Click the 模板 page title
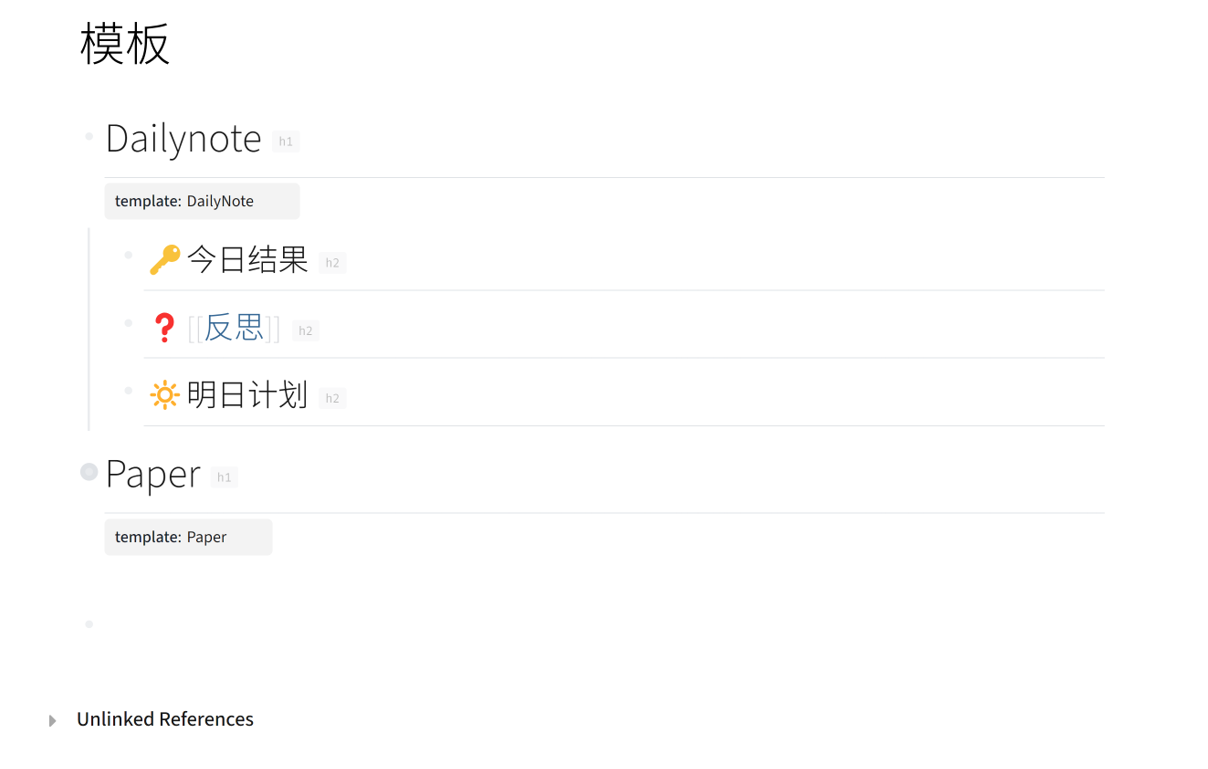Viewport: 1208px width, 769px height. point(125,44)
